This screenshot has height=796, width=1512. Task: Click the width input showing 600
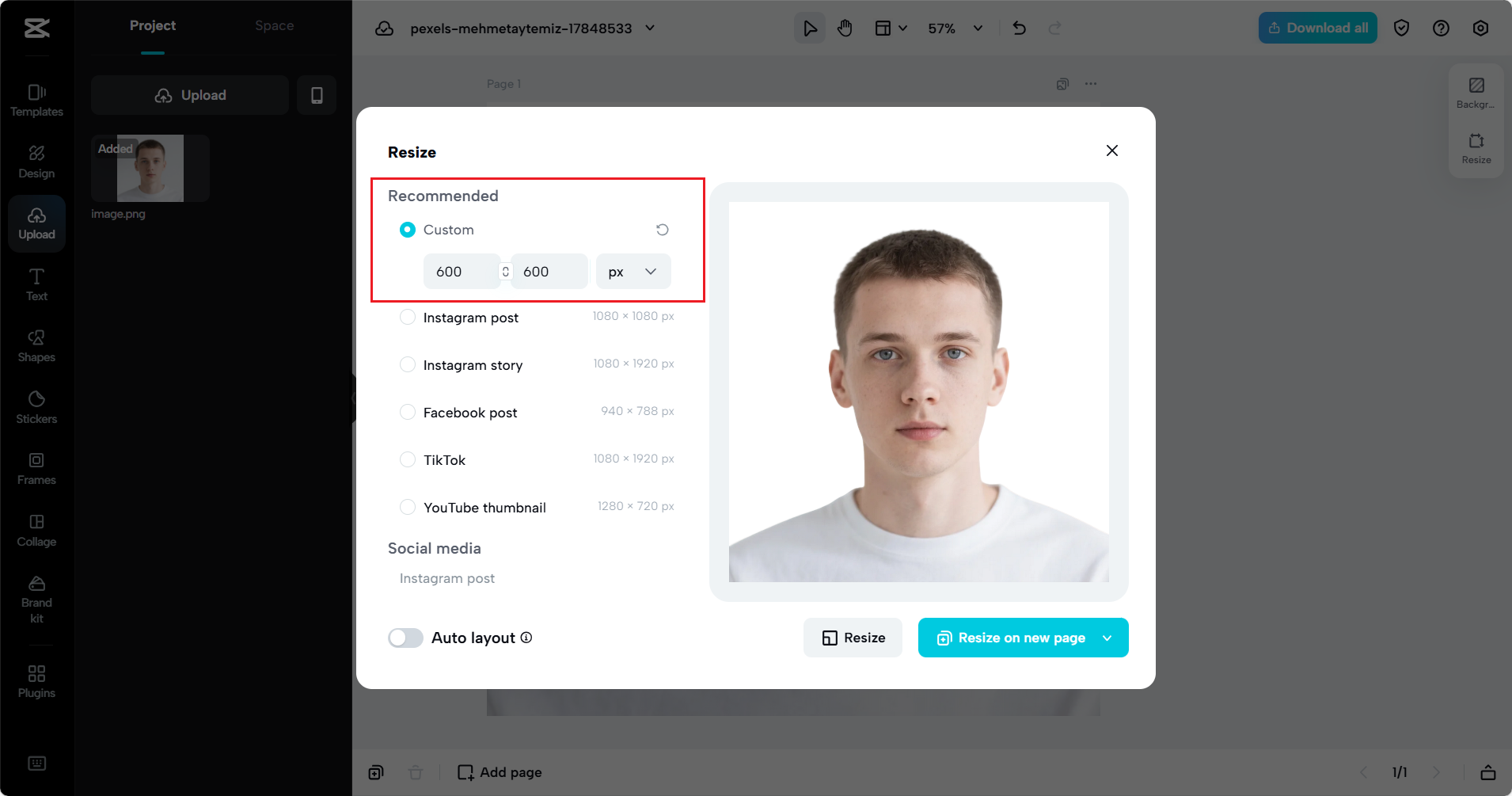point(460,272)
